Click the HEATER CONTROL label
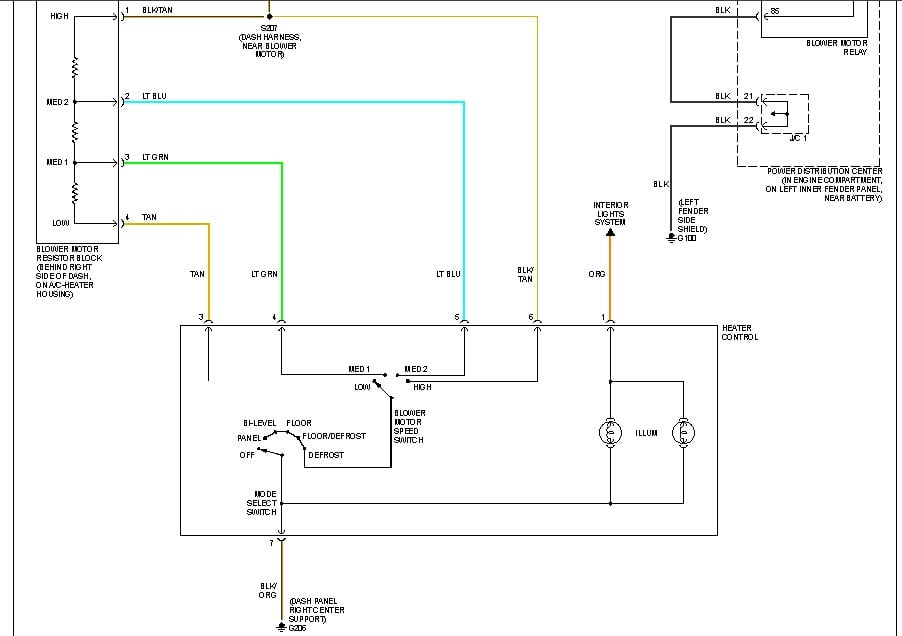 point(740,332)
